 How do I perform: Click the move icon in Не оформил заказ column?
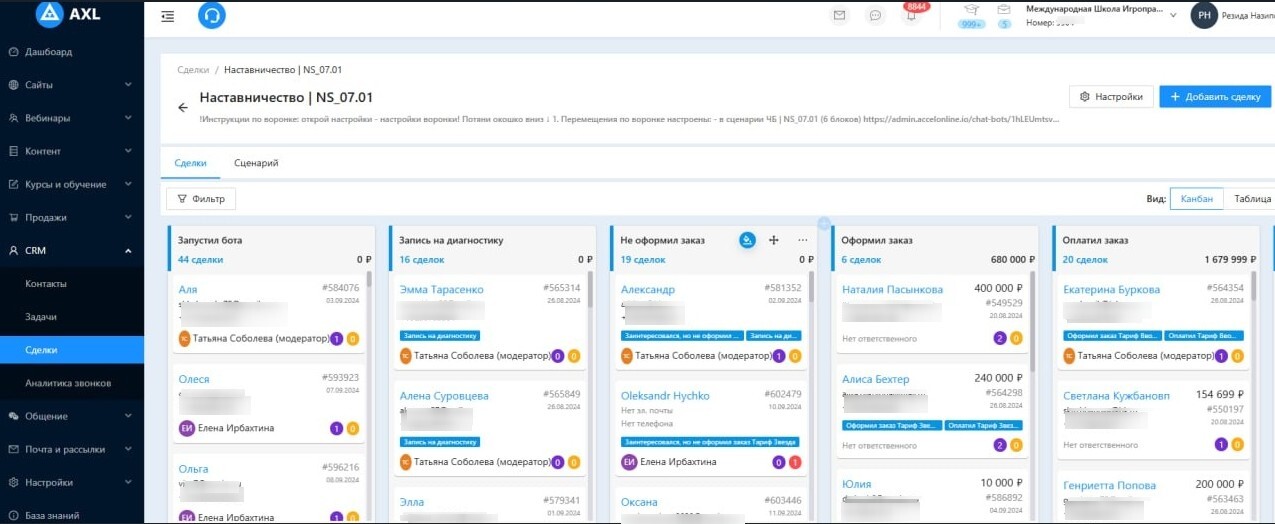(774, 240)
